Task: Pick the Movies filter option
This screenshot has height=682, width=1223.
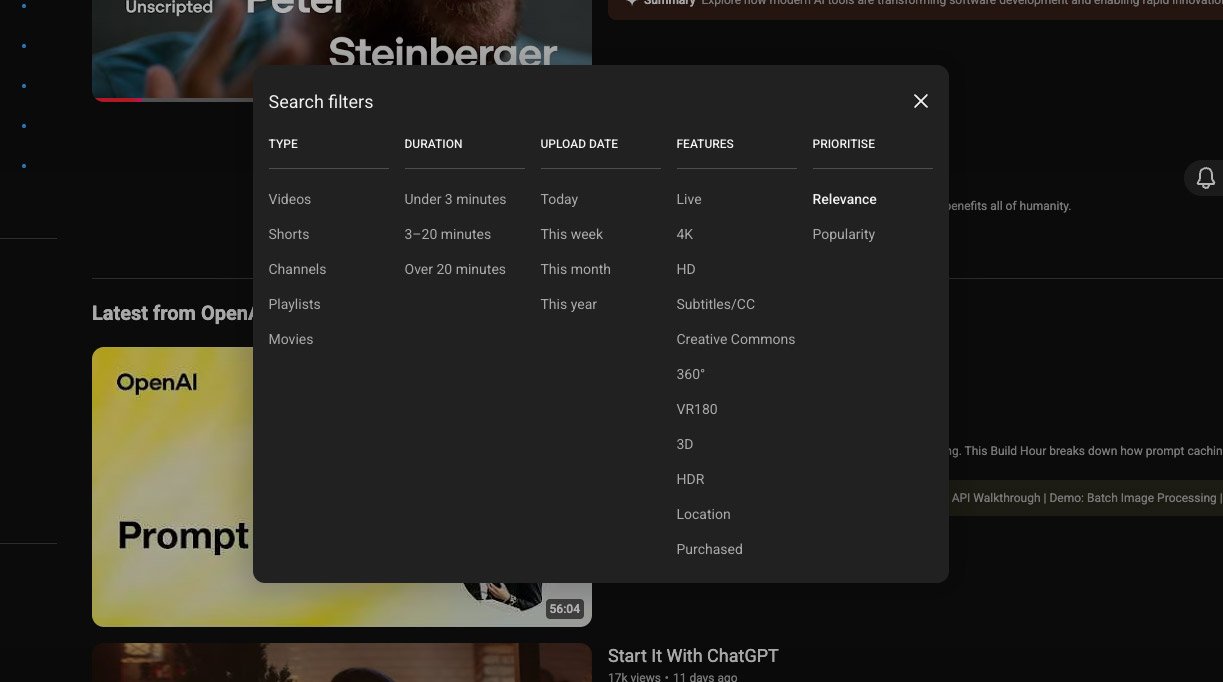Action: (291, 339)
